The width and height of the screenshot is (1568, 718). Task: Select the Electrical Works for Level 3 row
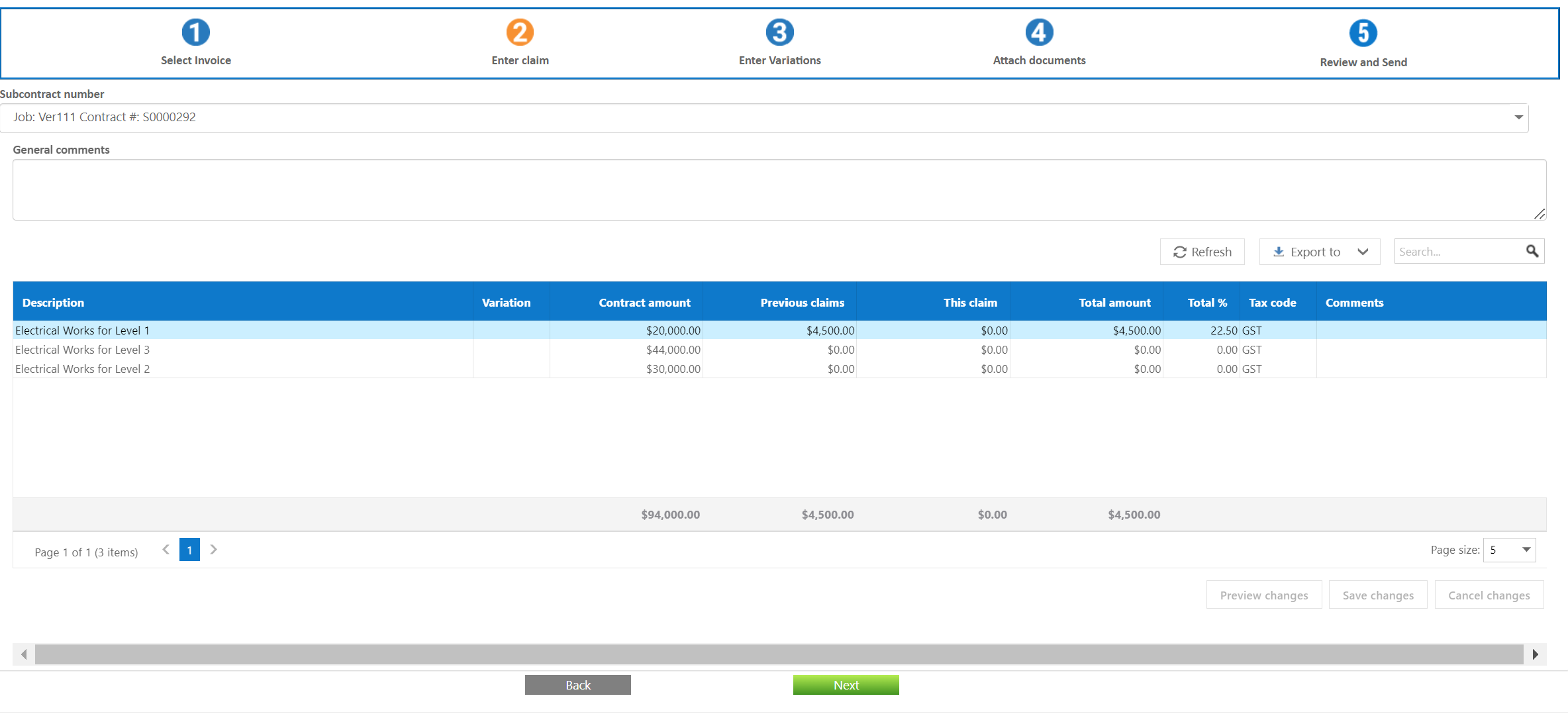tap(83, 350)
